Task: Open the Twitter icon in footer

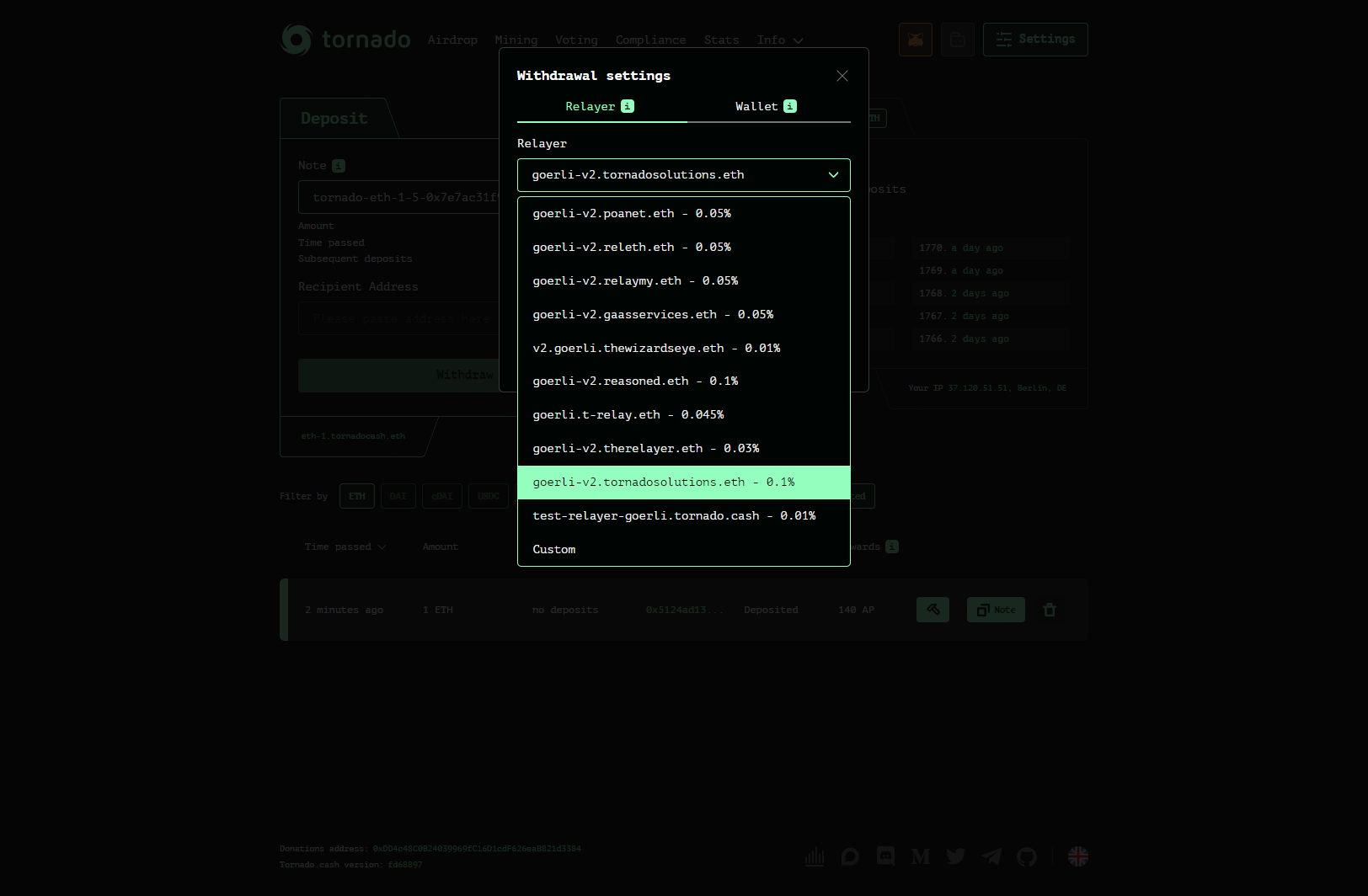Action: (x=956, y=856)
